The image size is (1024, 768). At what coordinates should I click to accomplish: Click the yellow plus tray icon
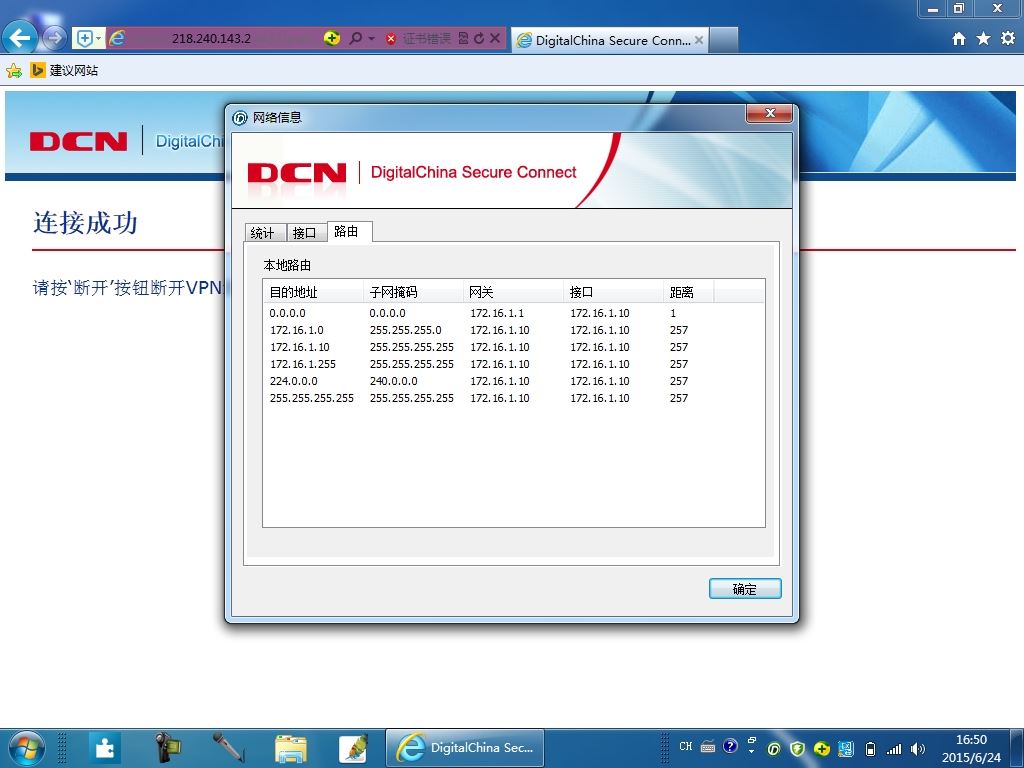click(822, 749)
